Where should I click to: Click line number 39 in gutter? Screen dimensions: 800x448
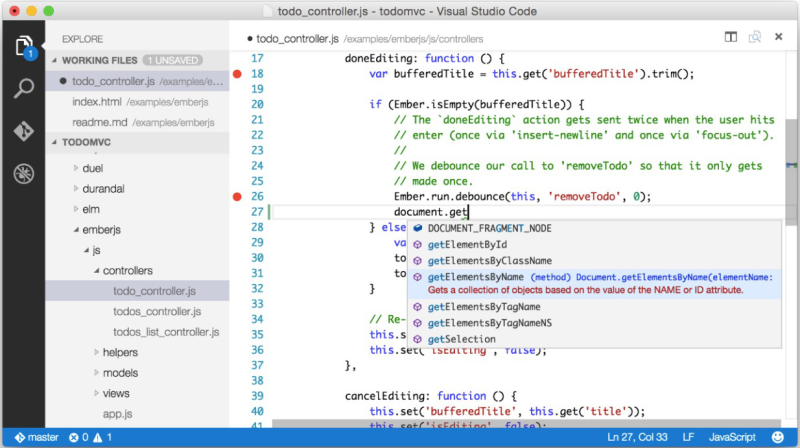pos(257,396)
